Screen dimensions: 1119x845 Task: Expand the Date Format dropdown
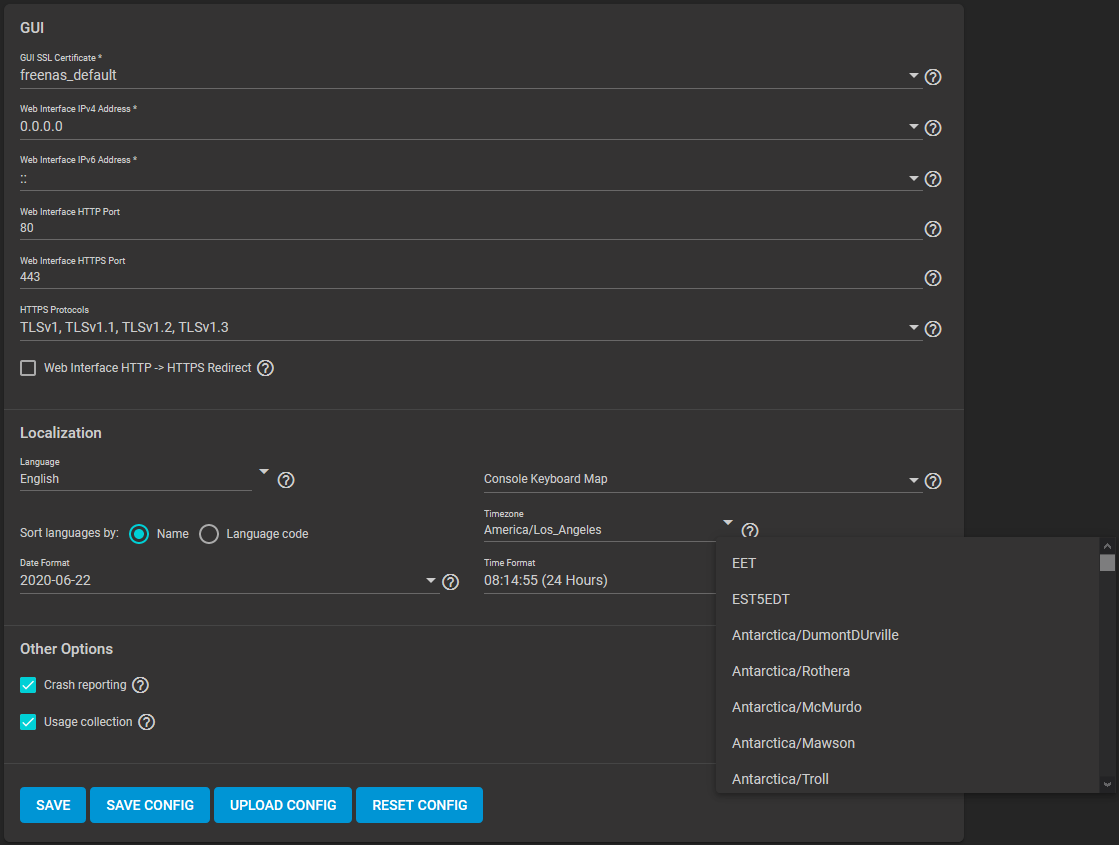tap(431, 581)
